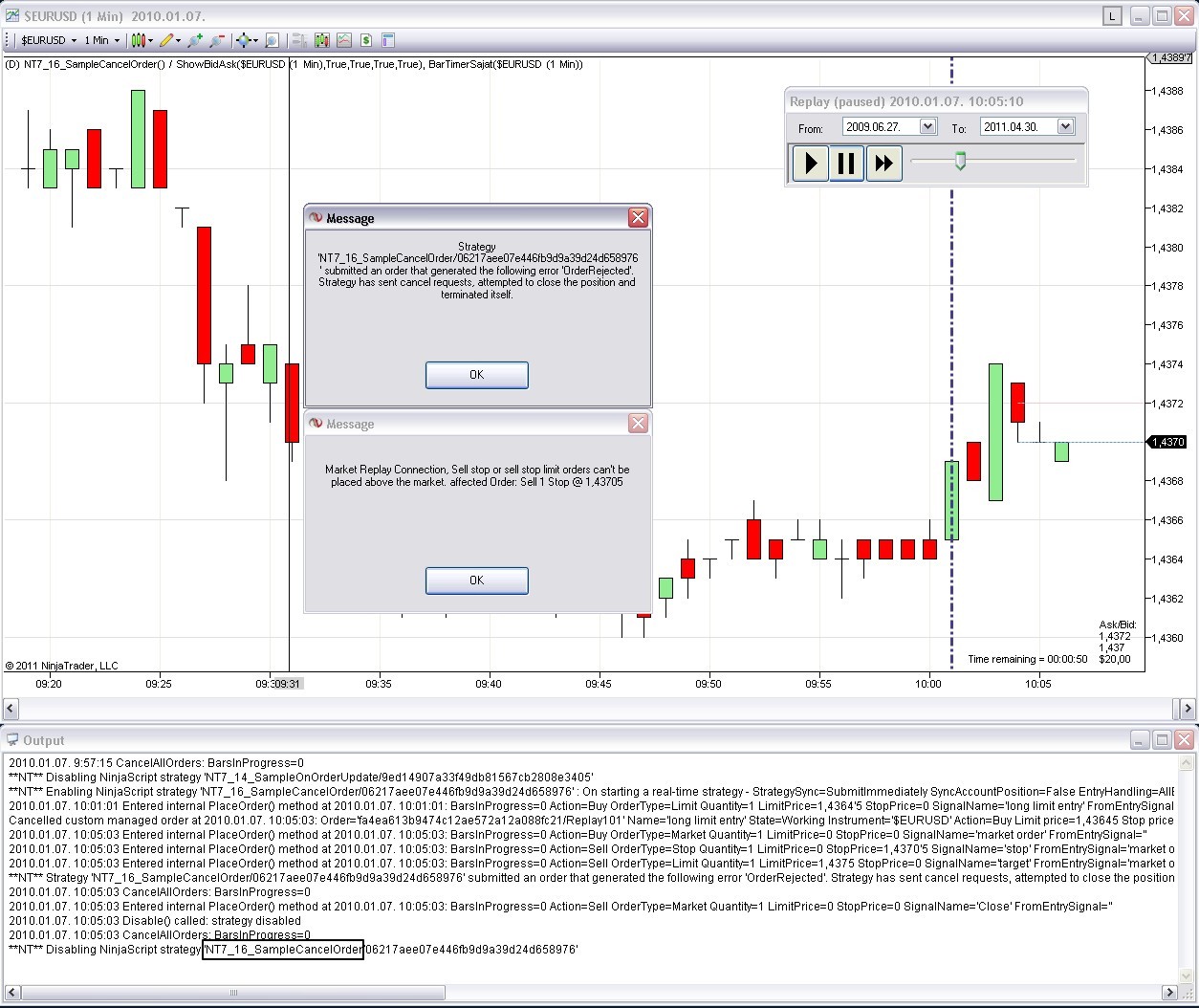The width and height of the screenshot is (1199, 1008).
Task: Select the drawing tools pencil icon
Action: tap(166, 40)
